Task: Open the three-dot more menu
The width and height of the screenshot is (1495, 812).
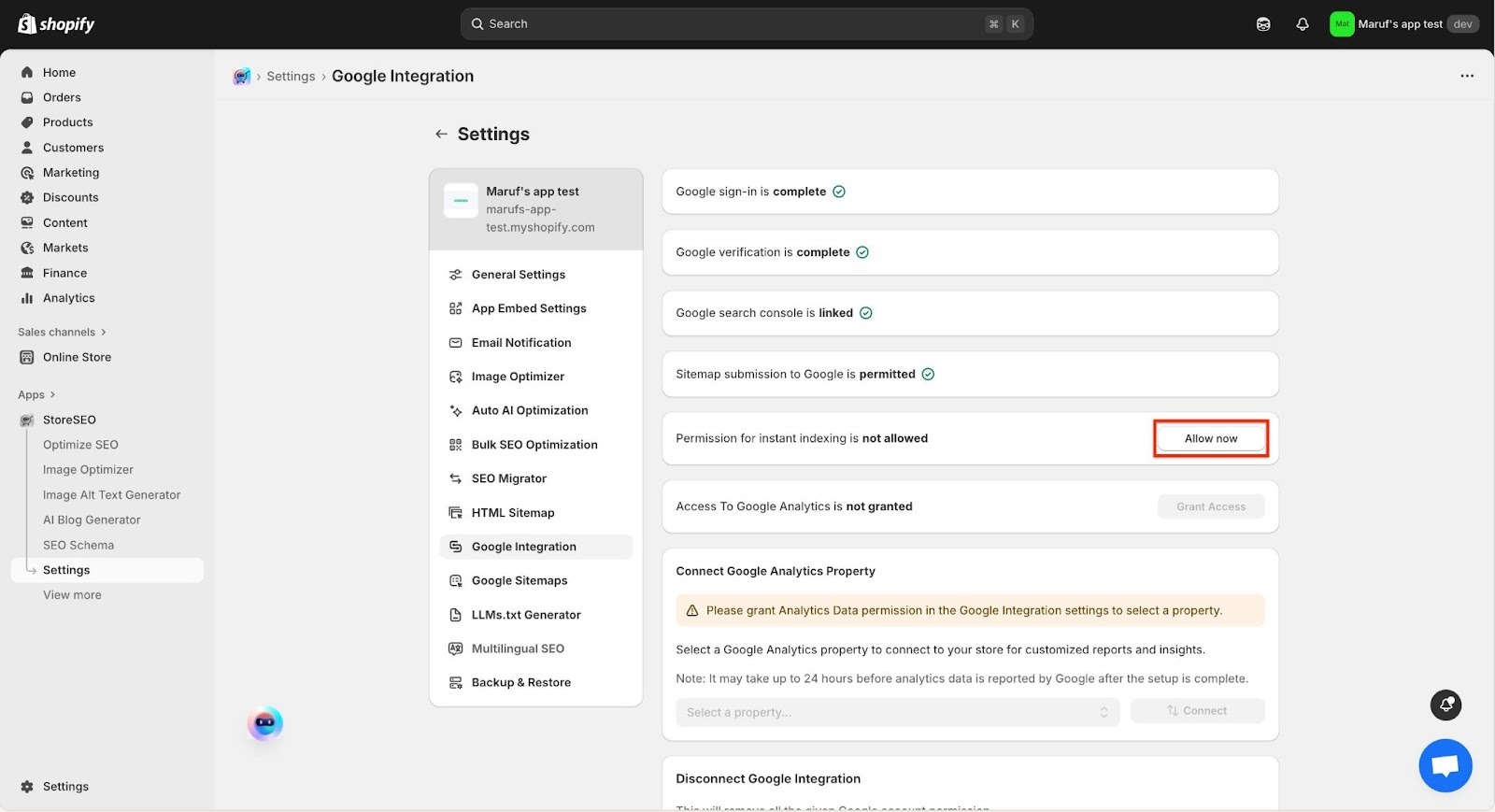Action: 1467,76
